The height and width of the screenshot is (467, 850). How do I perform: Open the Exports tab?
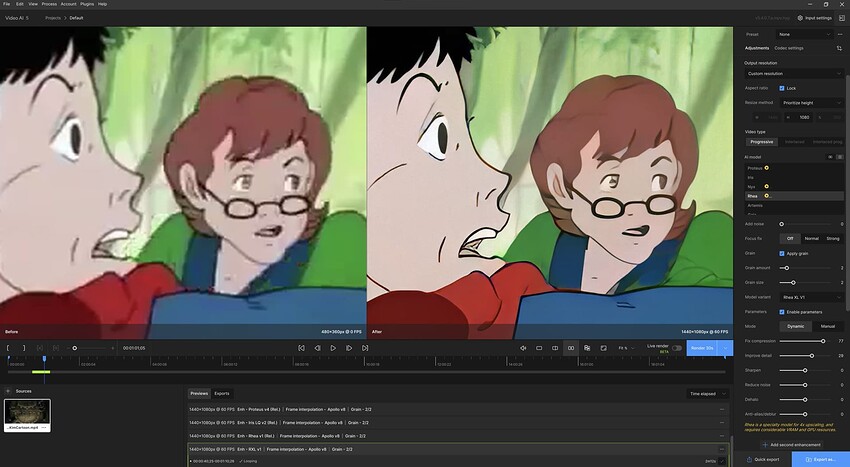tap(222, 394)
